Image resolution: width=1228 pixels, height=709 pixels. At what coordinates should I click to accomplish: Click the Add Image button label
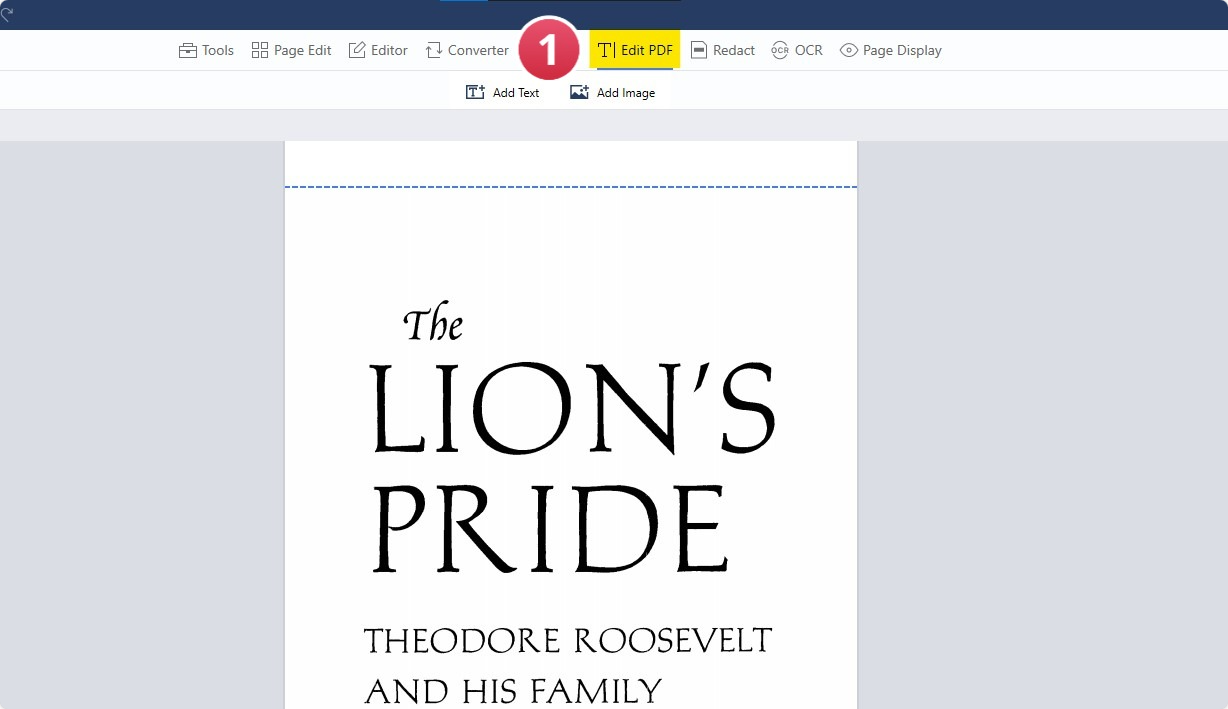click(626, 93)
